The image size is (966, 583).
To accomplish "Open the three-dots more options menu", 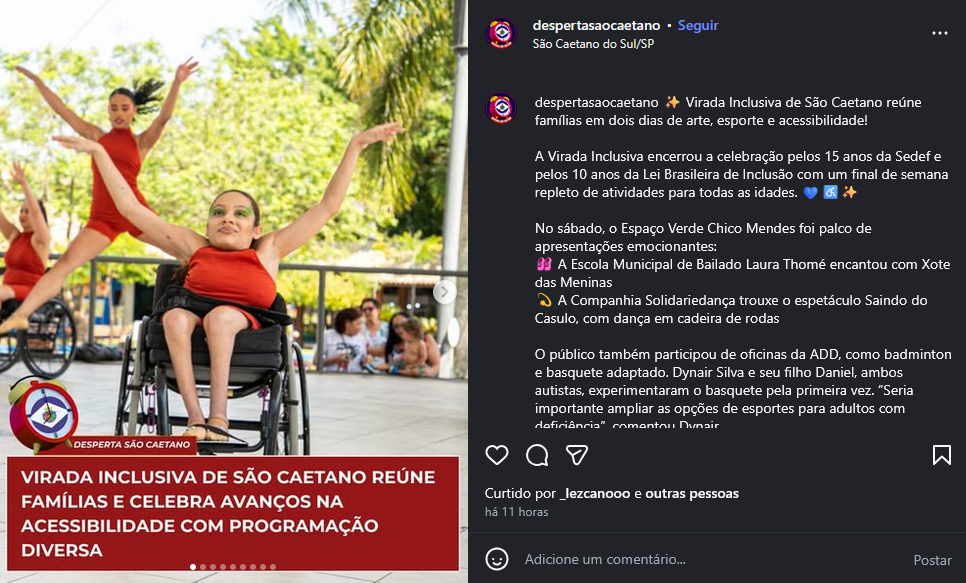I will (940, 33).
